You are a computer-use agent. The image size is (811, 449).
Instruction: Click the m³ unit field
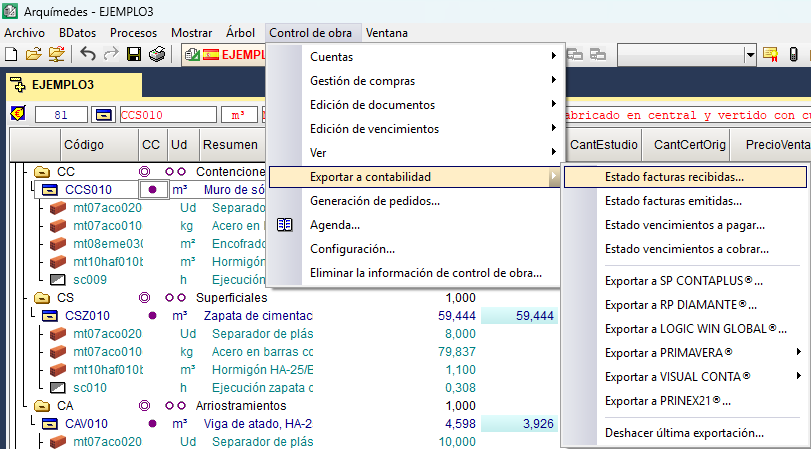pyautogui.click(x=238, y=115)
